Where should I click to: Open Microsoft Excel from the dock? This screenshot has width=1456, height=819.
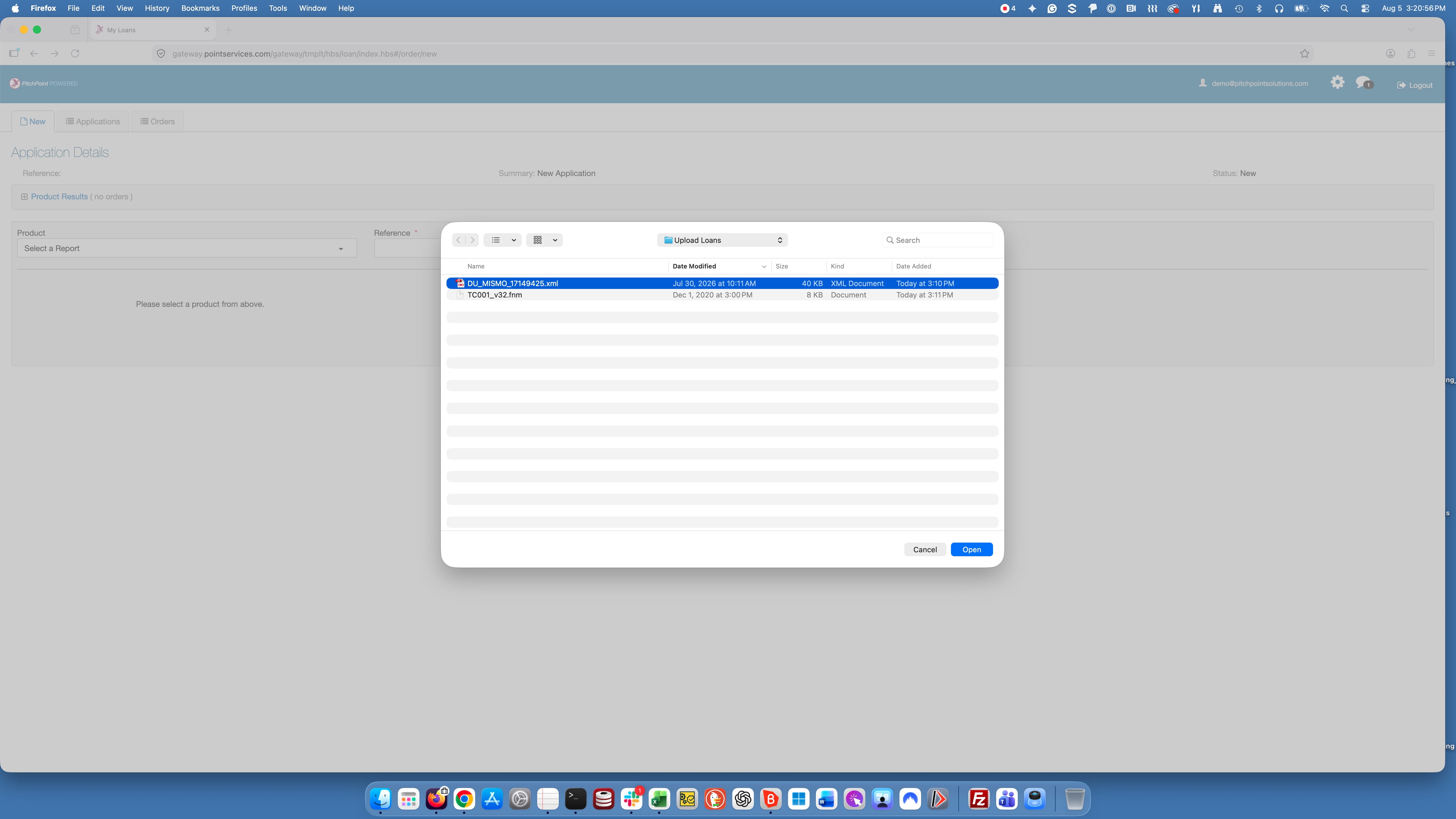click(x=659, y=799)
